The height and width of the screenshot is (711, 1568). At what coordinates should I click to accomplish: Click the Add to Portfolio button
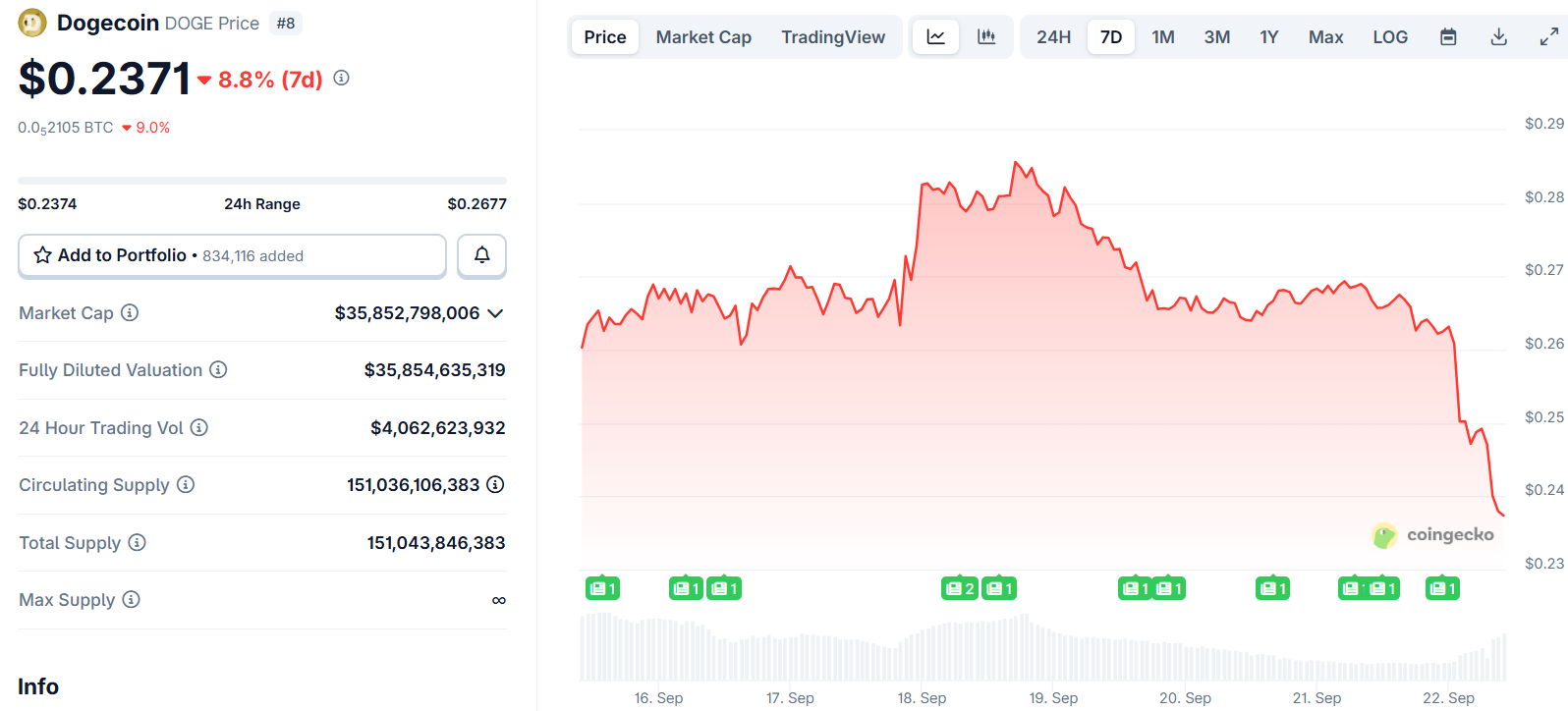(232, 255)
